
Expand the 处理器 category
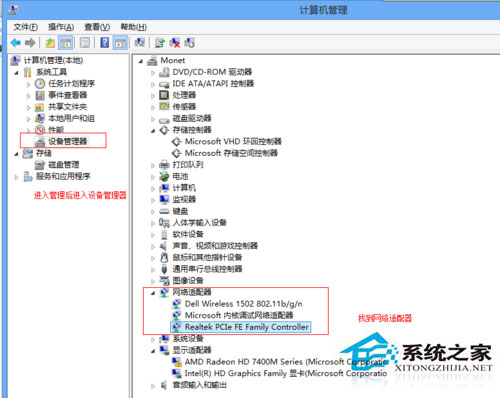(153, 96)
